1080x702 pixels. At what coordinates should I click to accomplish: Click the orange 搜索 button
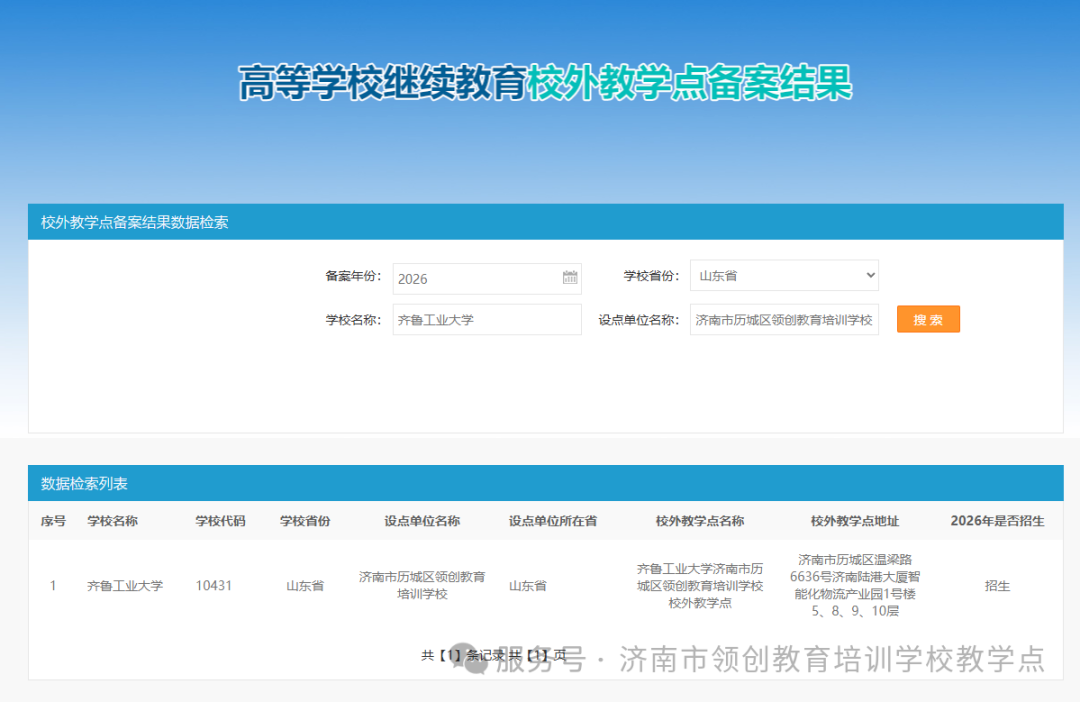928,320
